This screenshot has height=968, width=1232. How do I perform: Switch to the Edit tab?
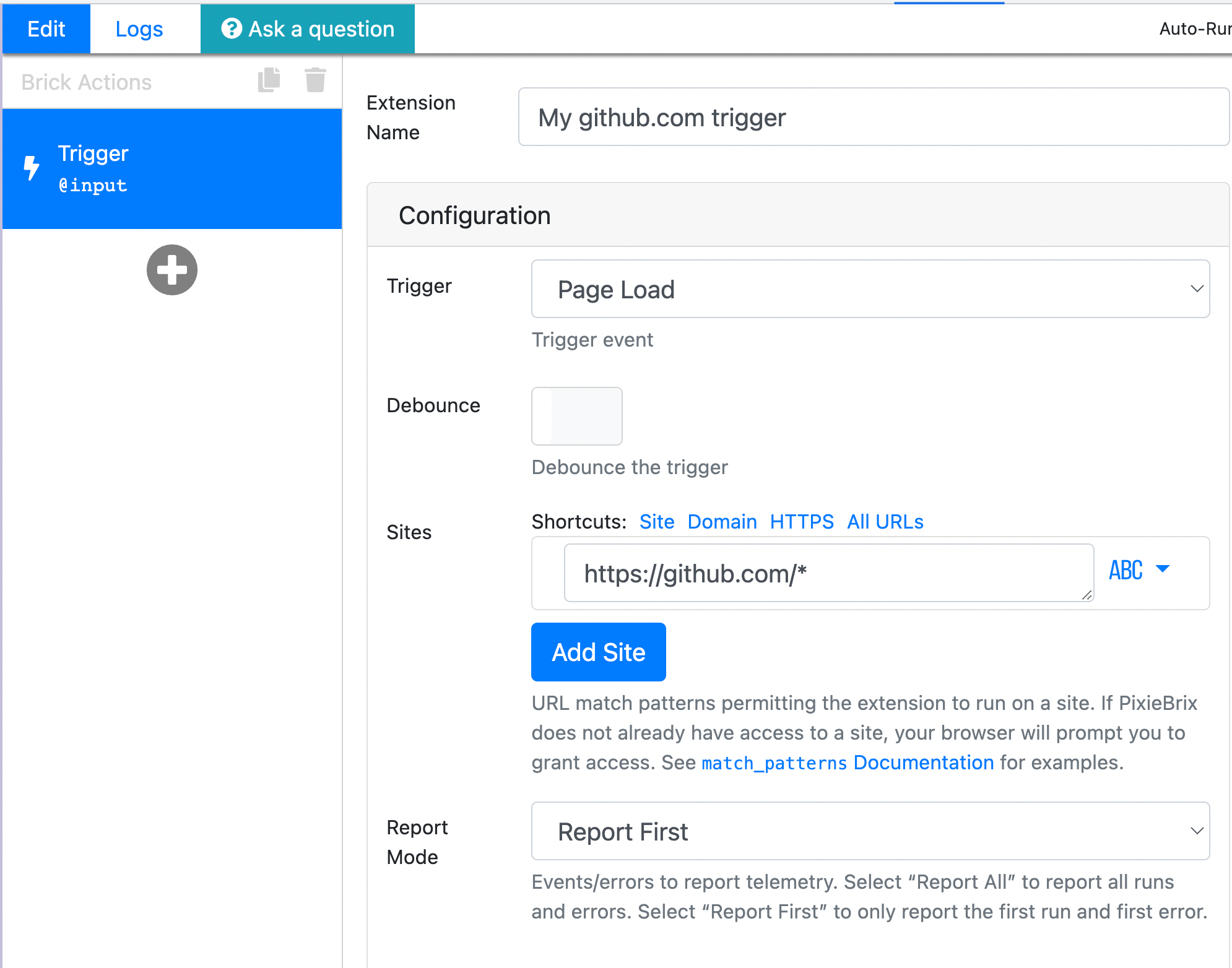tap(46, 28)
